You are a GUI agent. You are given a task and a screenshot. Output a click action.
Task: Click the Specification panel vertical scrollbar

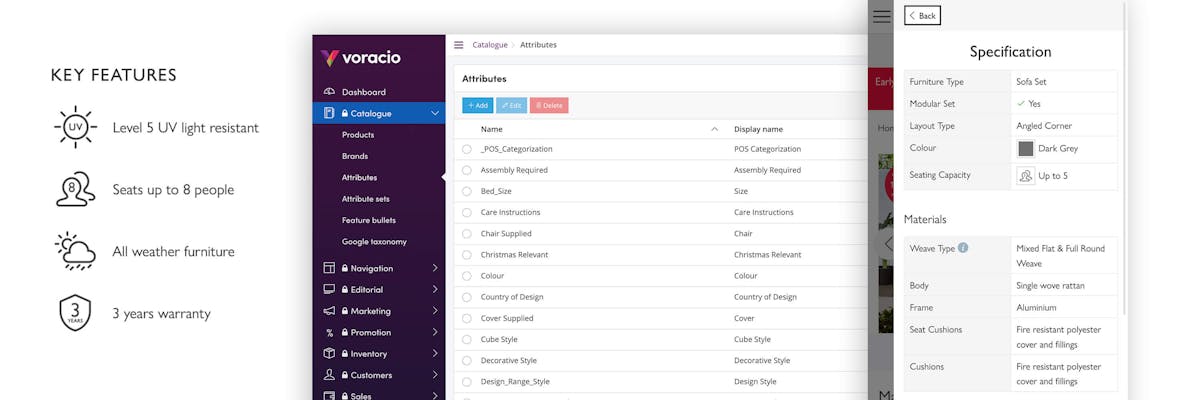tap(1124, 160)
